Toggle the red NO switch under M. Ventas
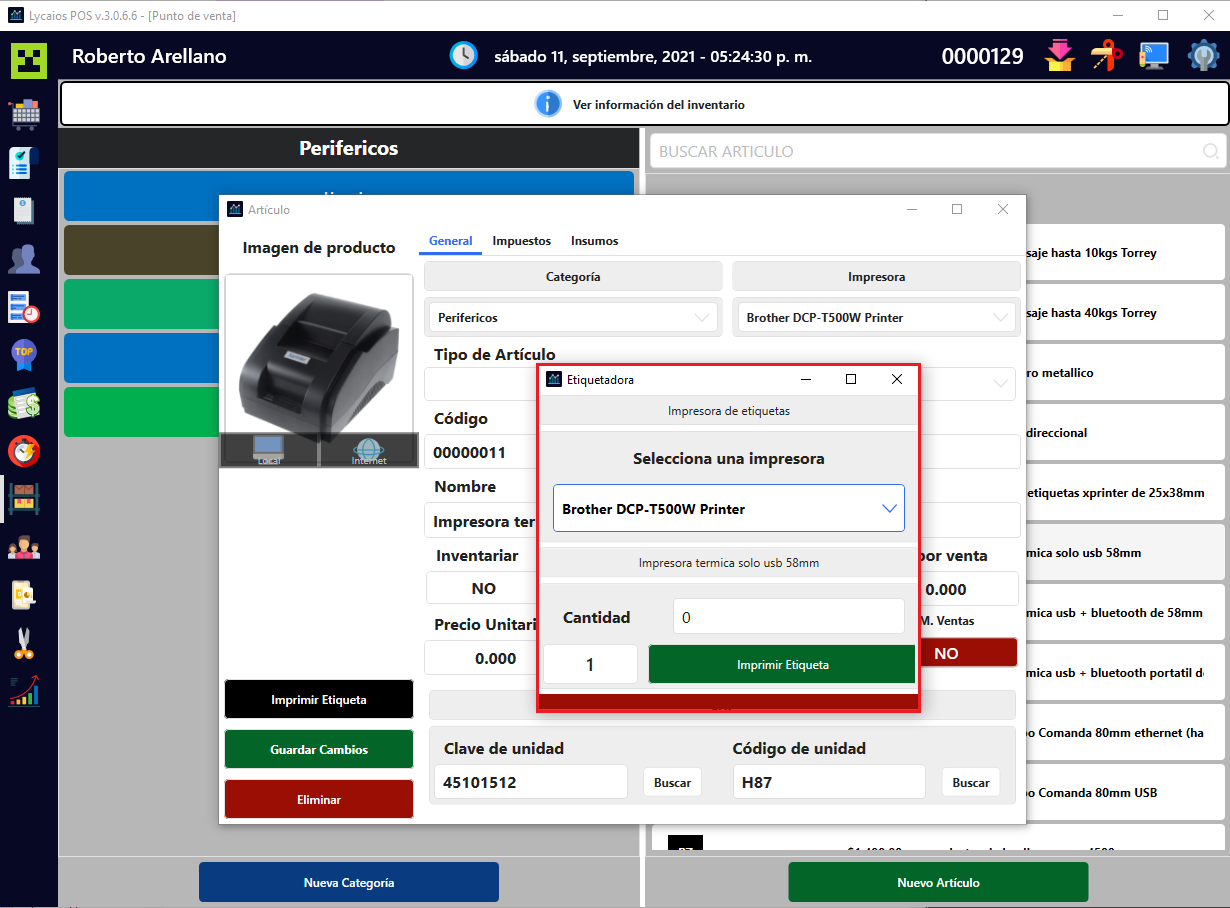Viewport: 1230px width, 908px height. 945,653
